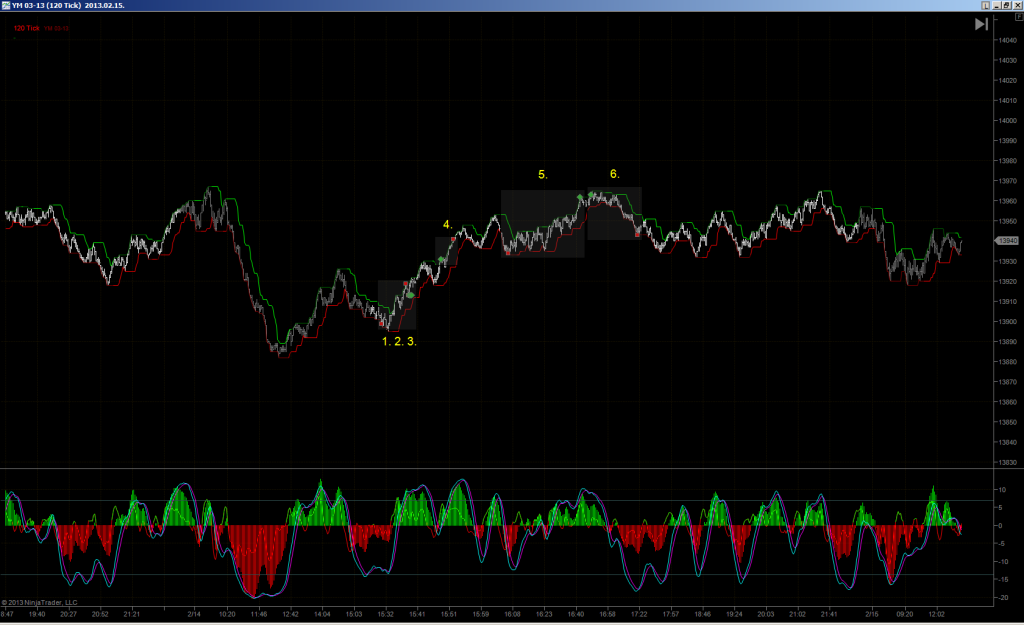
Task: Click the 2/14 date label on the time axis
Action: point(194,614)
